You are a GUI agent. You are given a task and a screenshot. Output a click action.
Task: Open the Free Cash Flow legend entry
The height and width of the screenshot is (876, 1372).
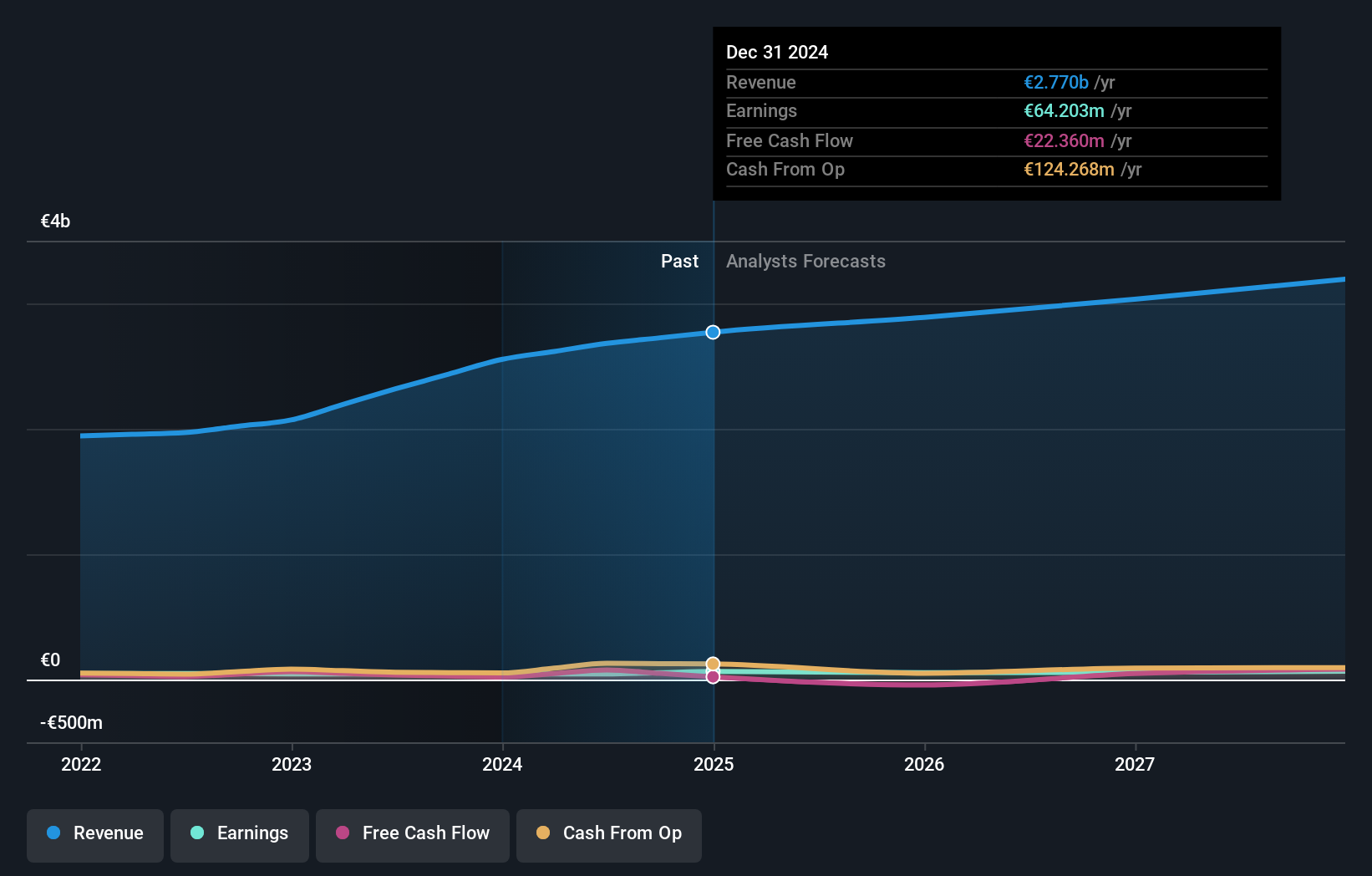(x=412, y=833)
